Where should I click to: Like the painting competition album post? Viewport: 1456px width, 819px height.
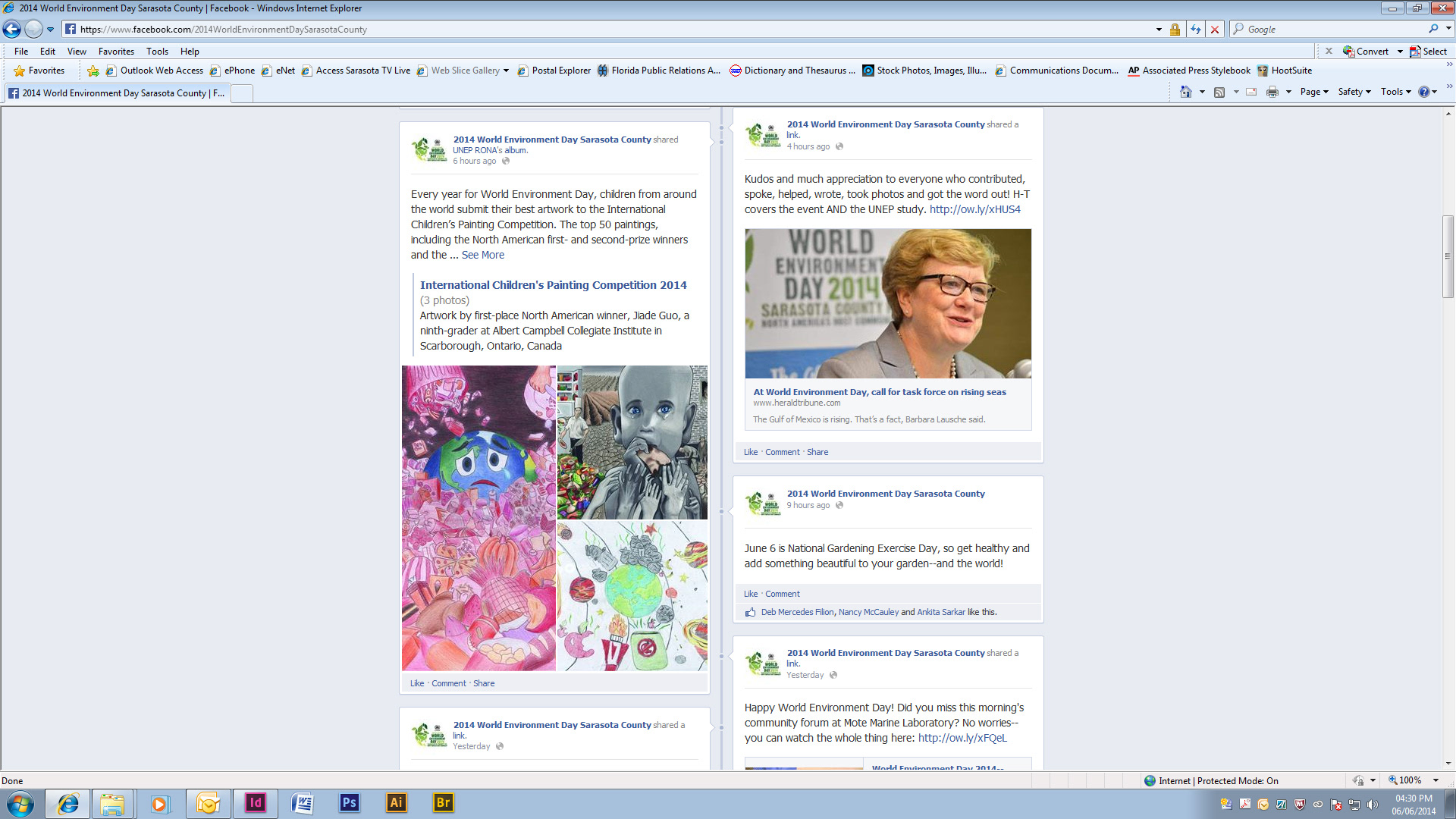pos(417,683)
